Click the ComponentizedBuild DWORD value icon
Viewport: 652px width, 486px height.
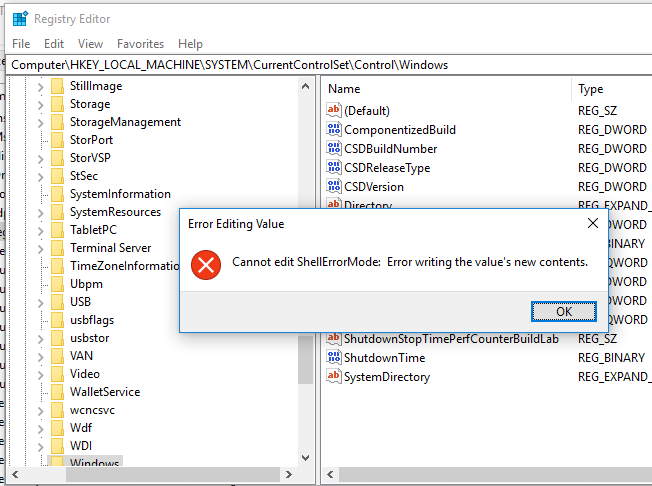[x=333, y=129]
